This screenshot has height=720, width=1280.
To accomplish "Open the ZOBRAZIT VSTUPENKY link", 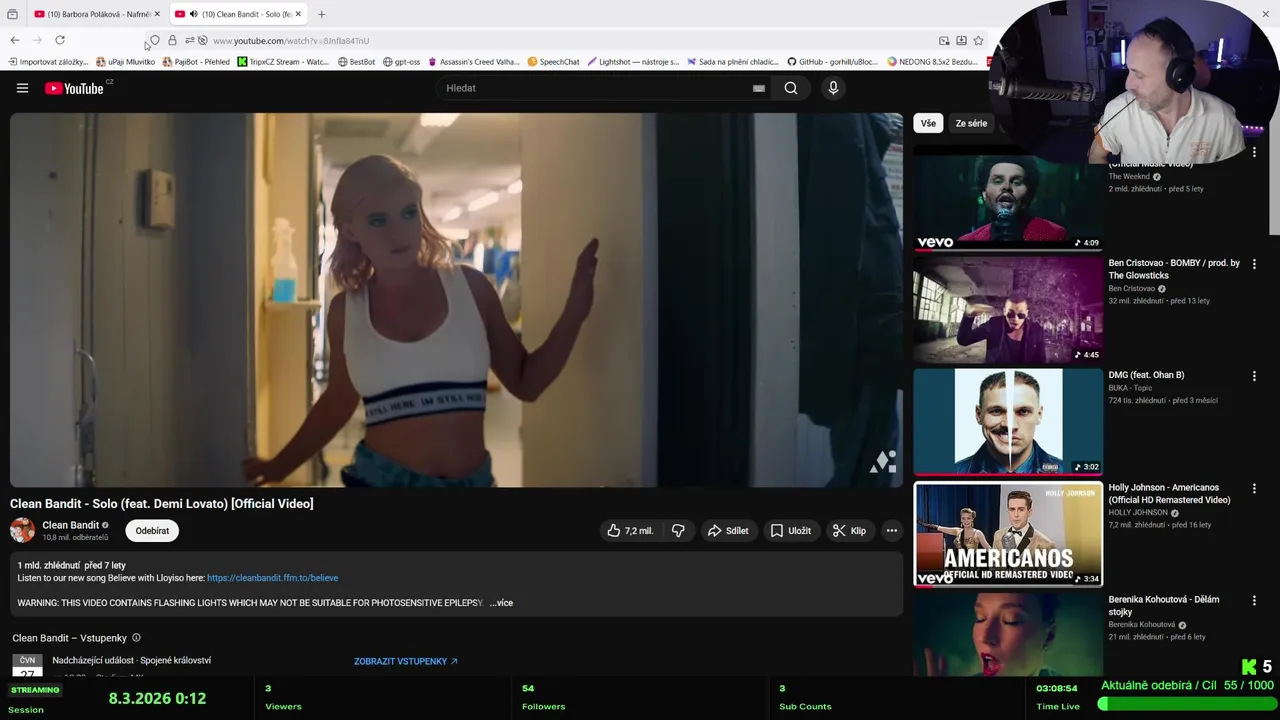I will tap(405, 661).
